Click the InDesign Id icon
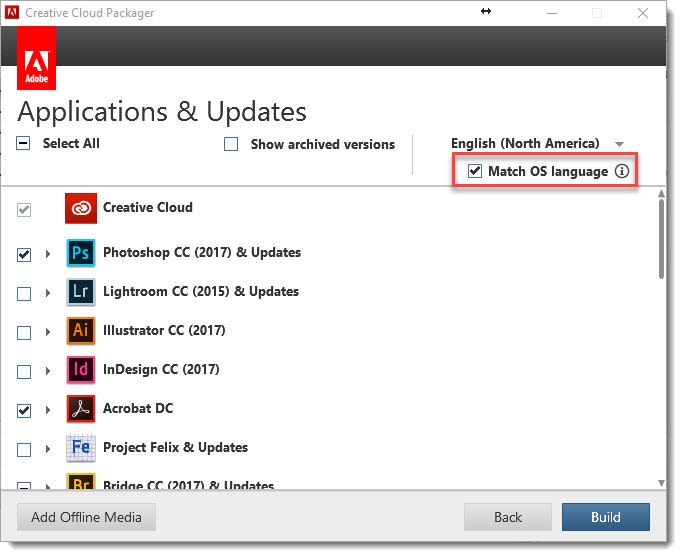The image size is (682, 557). pyautogui.click(x=81, y=369)
